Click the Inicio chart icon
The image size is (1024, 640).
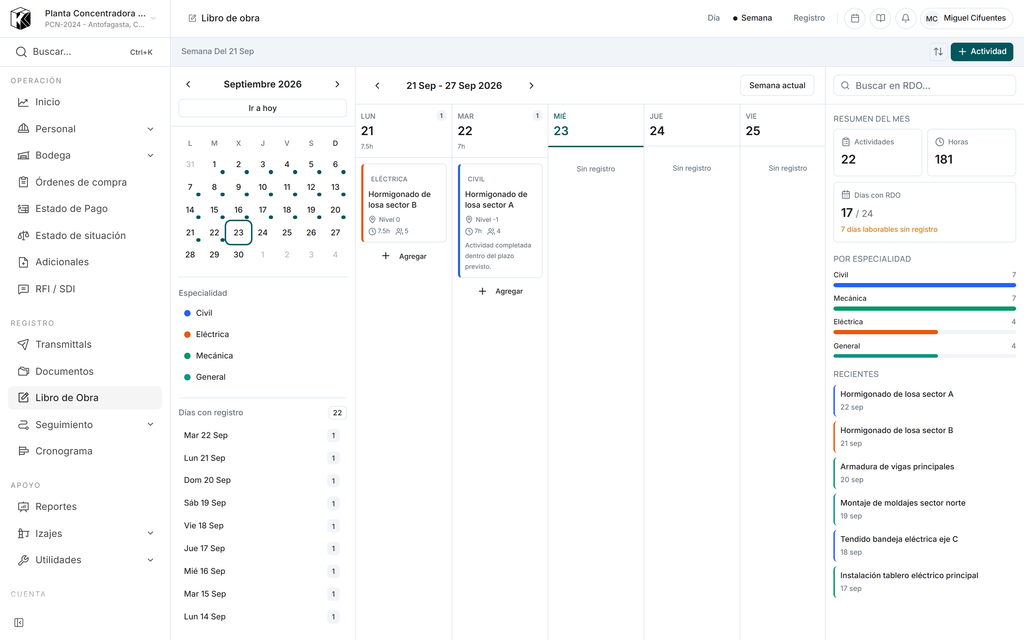point(23,102)
